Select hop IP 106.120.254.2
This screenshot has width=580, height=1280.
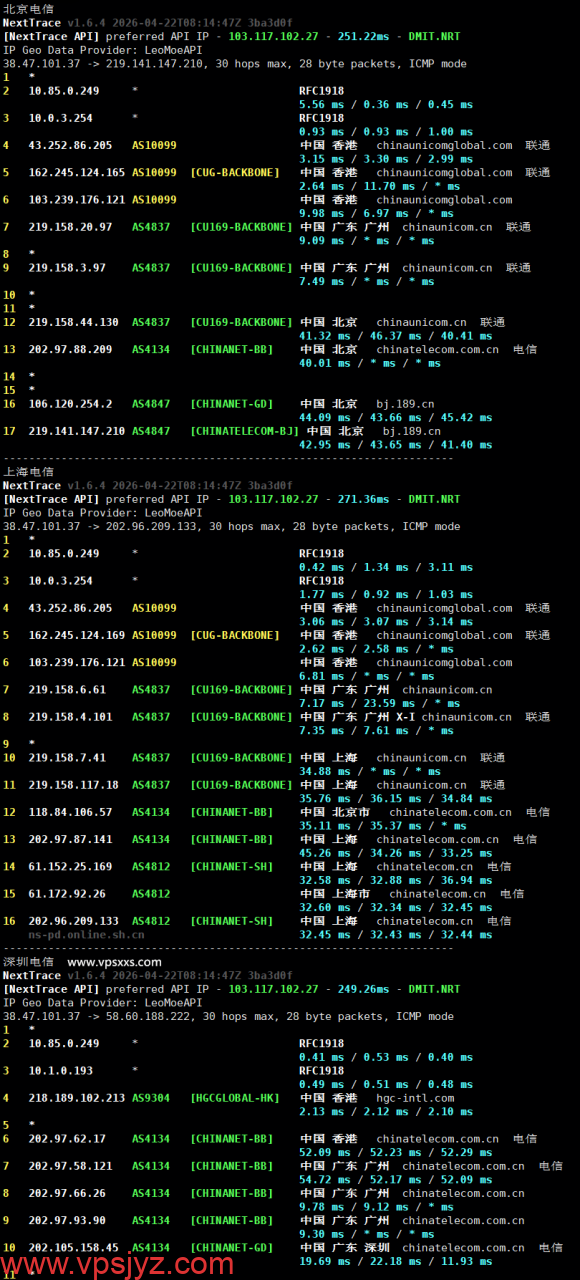[x=70, y=404]
